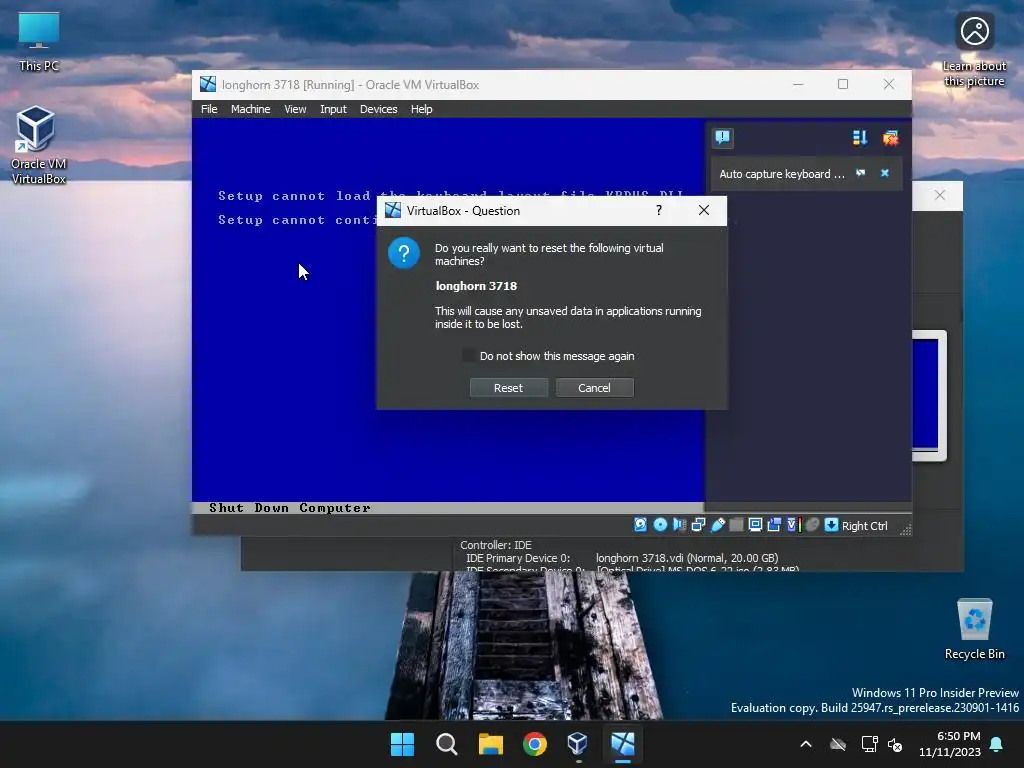This screenshot has width=1024, height=768.
Task: Click 'longhorn 3718.vdi (Normal, 20.00 GB)' in Manager window
Action: [x=687, y=558]
